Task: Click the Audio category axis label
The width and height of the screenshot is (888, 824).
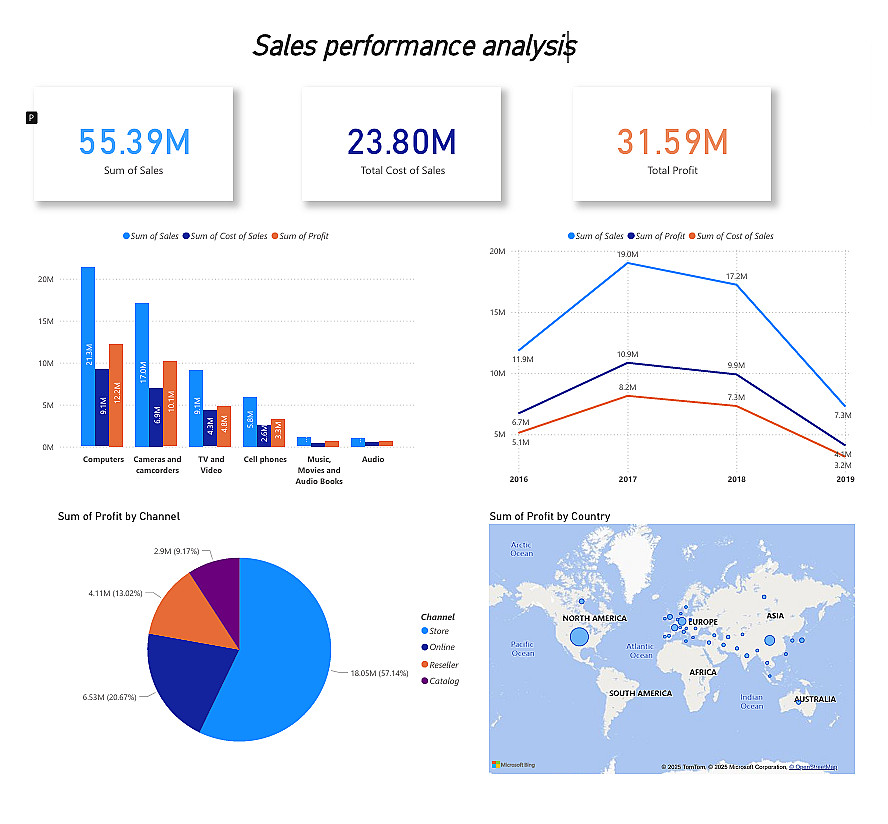Action: coord(373,459)
